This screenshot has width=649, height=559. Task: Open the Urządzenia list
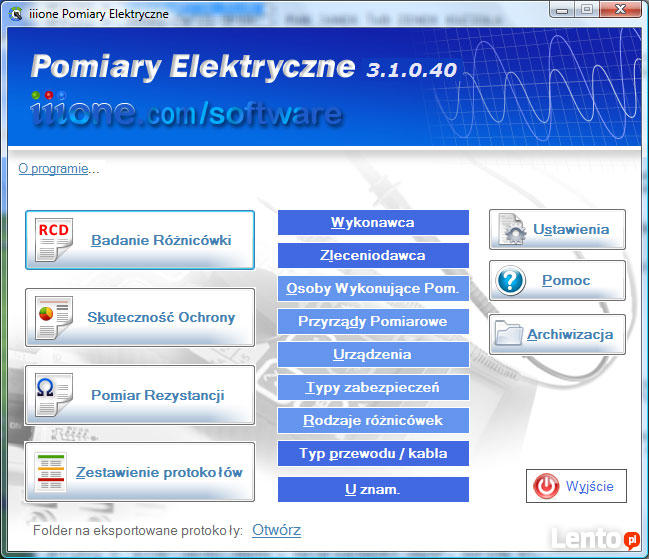[x=373, y=355]
